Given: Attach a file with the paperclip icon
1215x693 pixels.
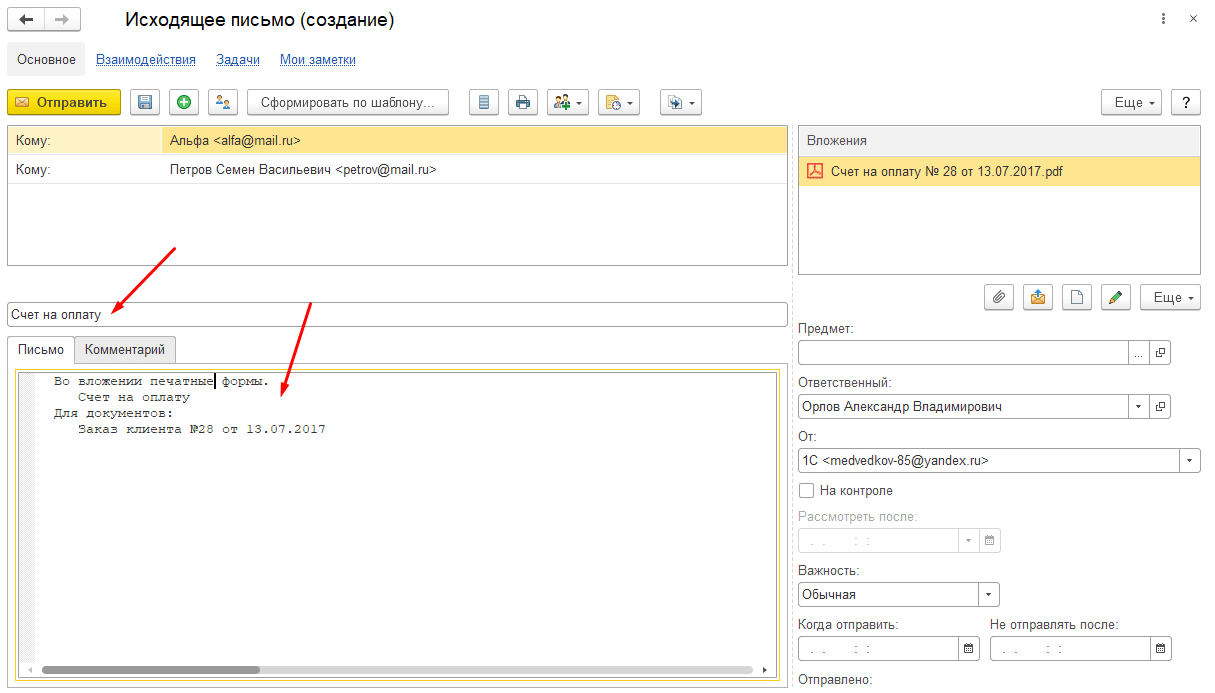Looking at the screenshot, I should click(999, 297).
